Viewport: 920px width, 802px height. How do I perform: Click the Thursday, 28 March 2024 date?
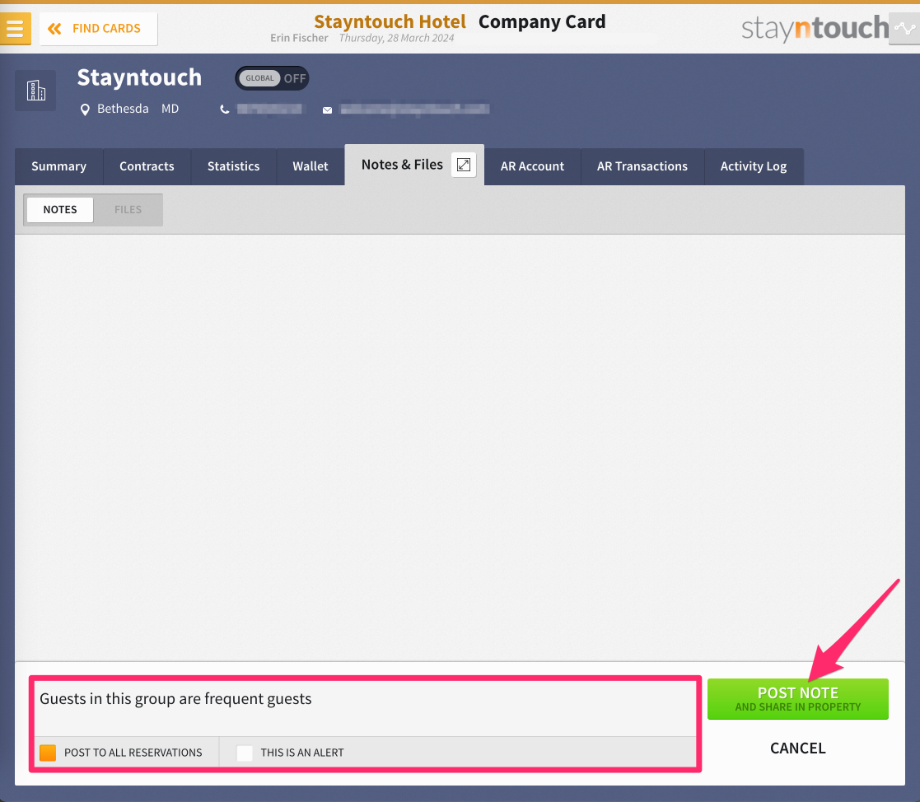click(x=397, y=38)
